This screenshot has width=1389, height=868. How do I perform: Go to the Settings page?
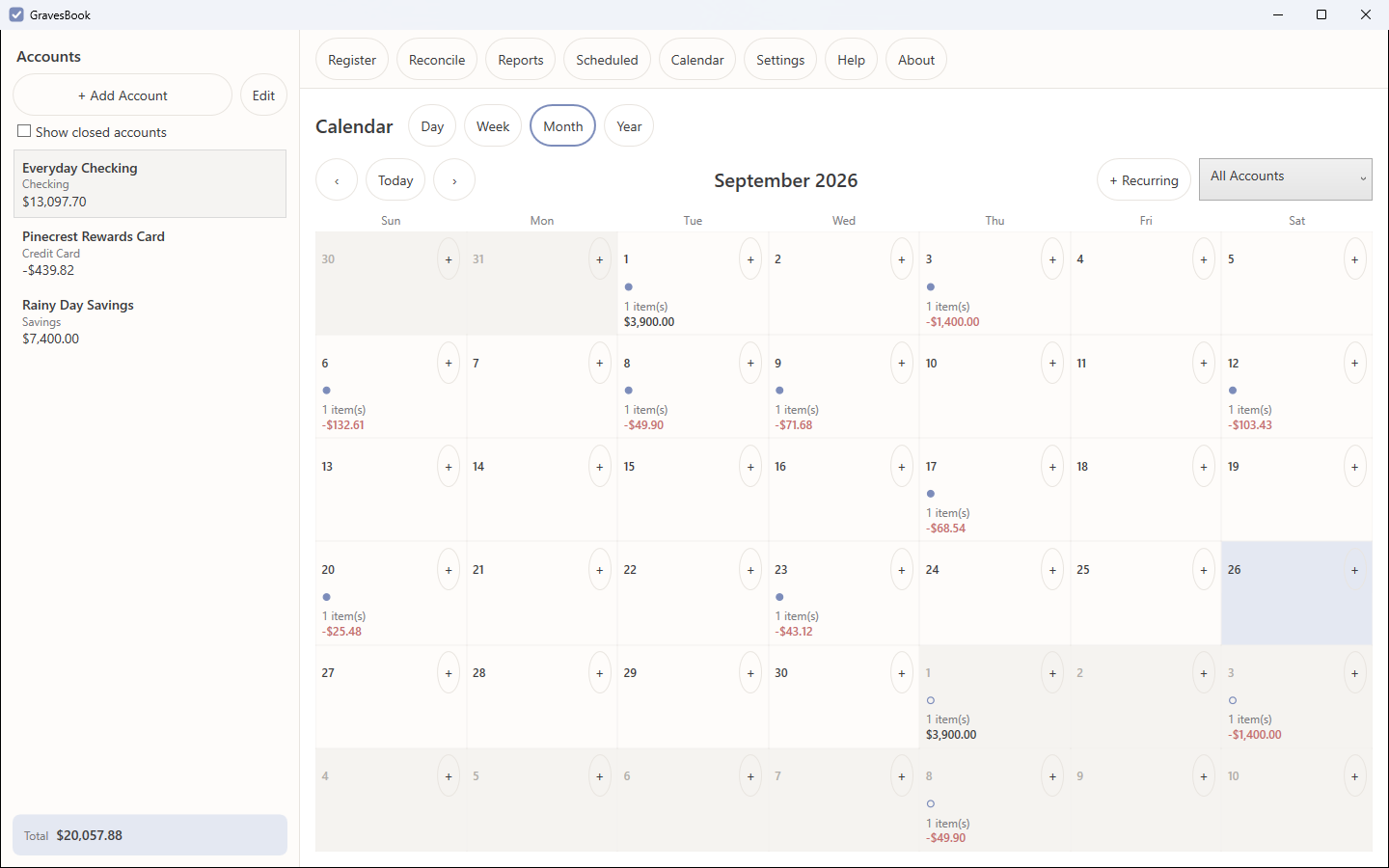pos(780,60)
